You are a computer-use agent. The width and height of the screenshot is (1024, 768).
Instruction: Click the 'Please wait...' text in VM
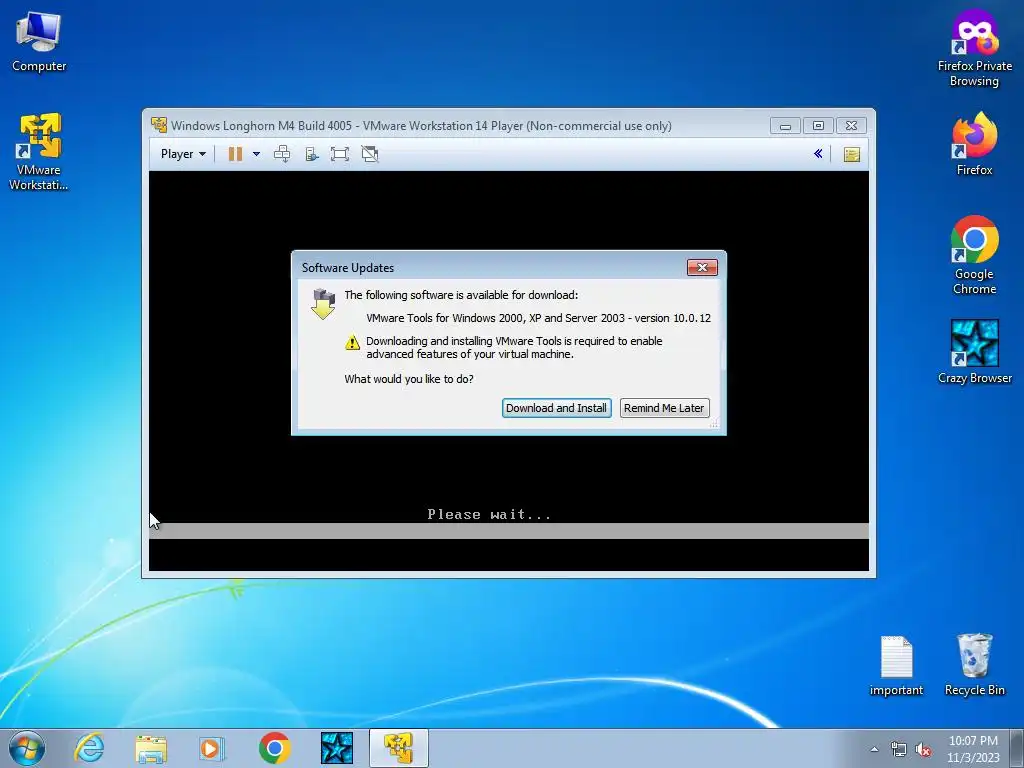tap(489, 515)
